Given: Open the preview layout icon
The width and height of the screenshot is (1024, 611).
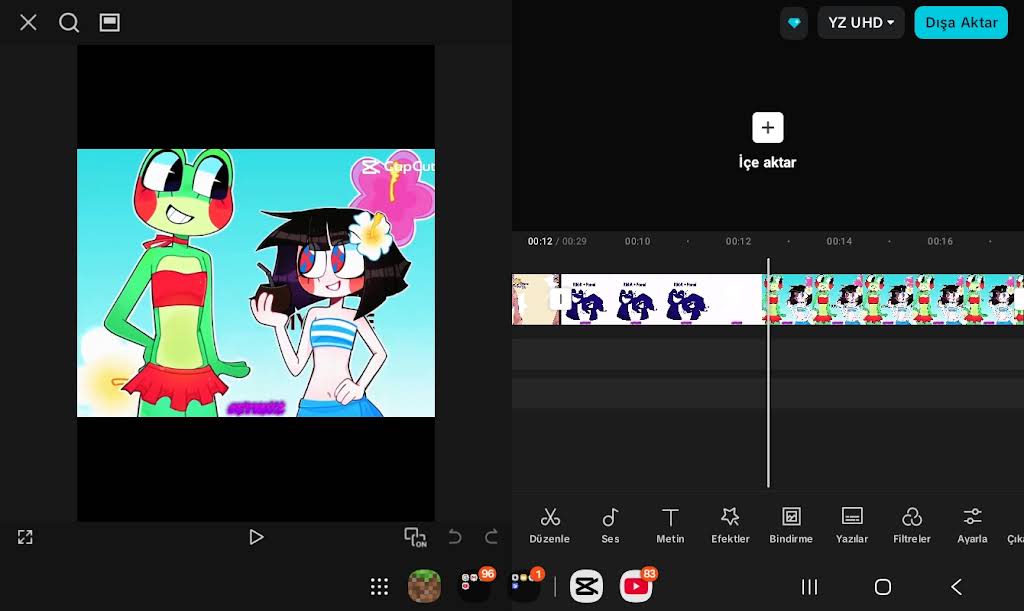Looking at the screenshot, I should coord(110,23).
